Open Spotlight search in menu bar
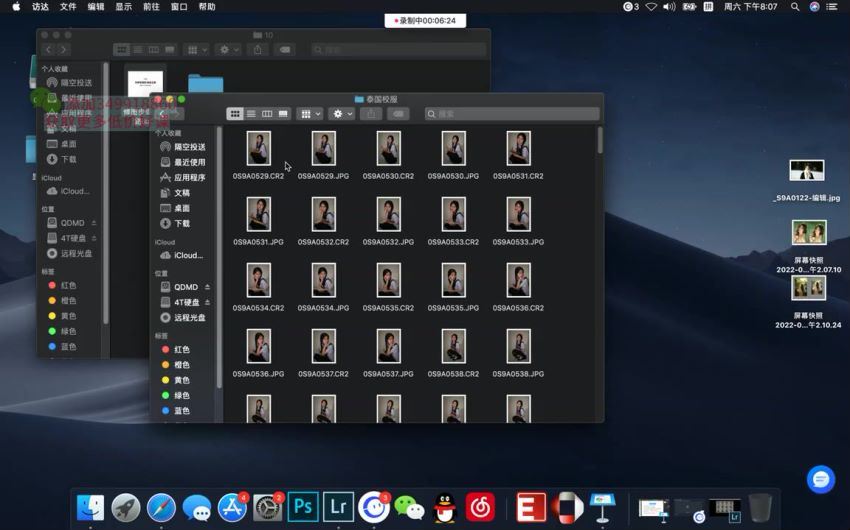This screenshot has width=850, height=530. pyautogui.click(x=795, y=7)
